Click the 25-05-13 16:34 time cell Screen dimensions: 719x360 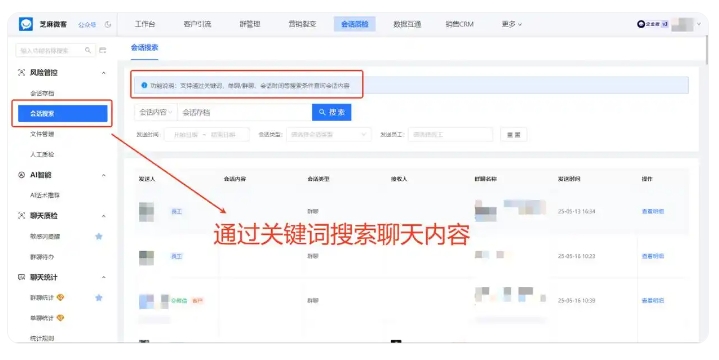pos(576,211)
